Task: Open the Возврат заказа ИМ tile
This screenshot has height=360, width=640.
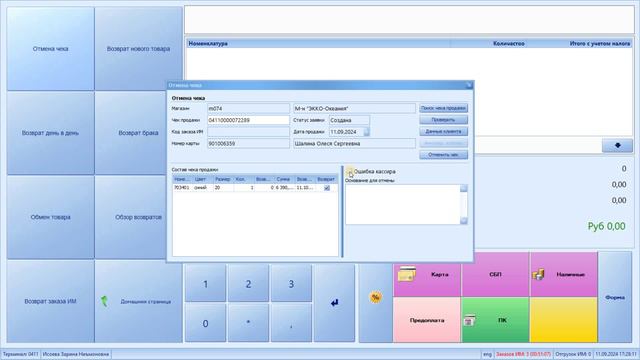Action: (50, 301)
